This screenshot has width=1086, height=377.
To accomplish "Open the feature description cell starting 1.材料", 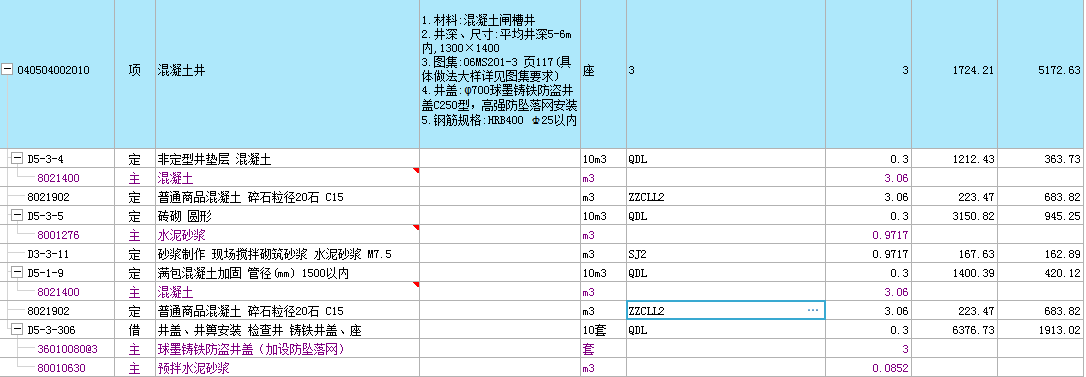I will (499, 74).
